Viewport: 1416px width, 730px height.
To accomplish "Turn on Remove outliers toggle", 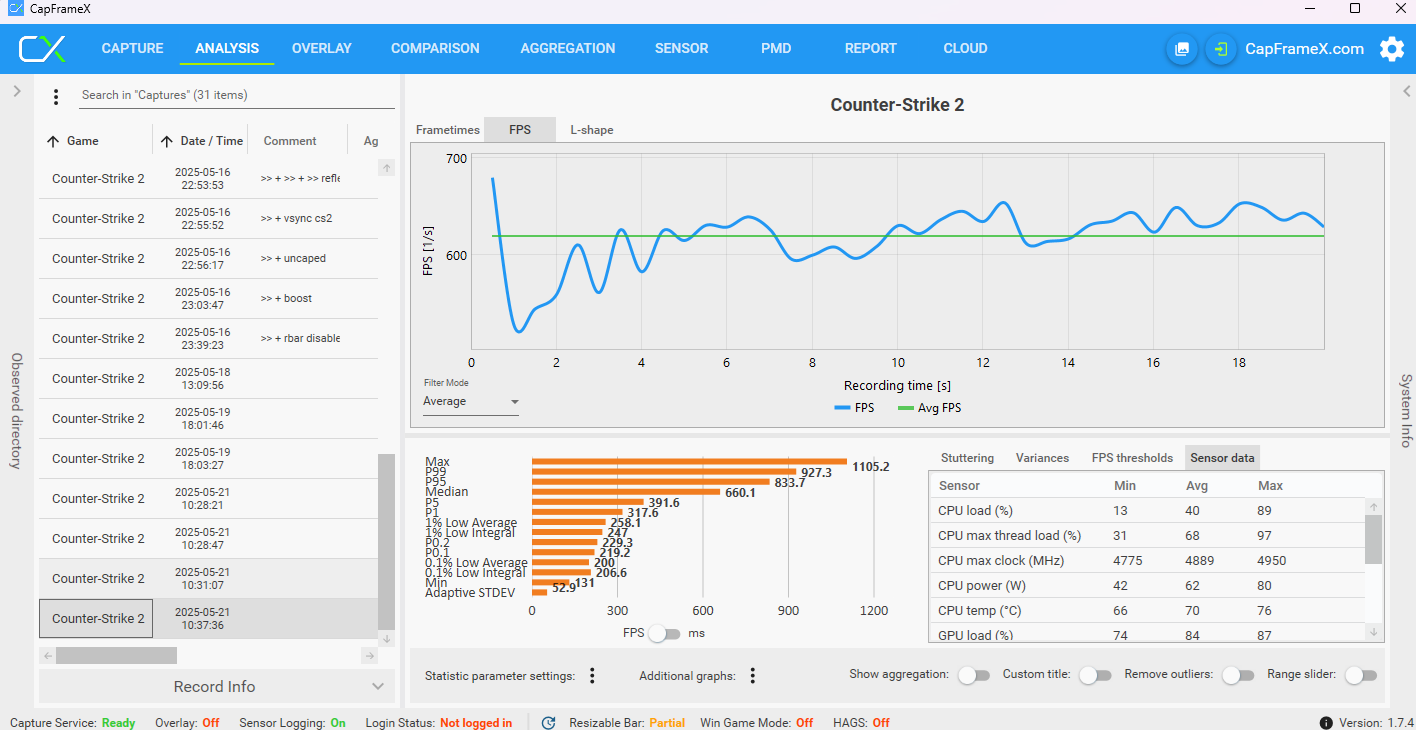I will [x=1237, y=675].
